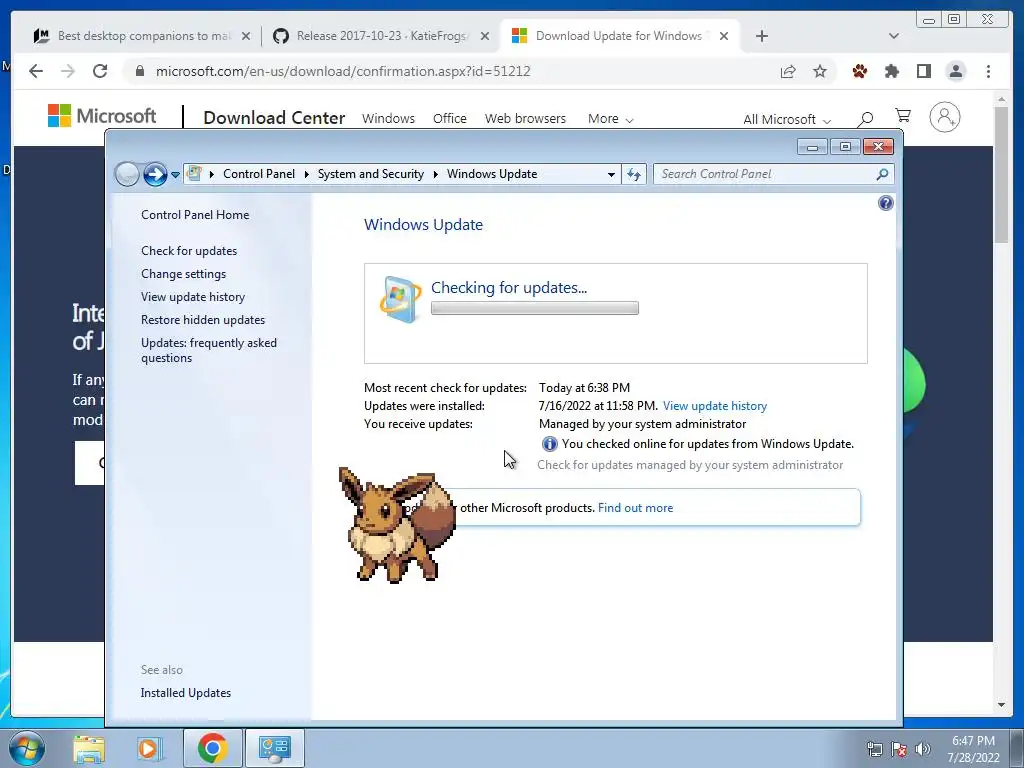This screenshot has width=1024, height=768.
Task: Click the search magnifier in Control Panel
Action: (882, 174)
